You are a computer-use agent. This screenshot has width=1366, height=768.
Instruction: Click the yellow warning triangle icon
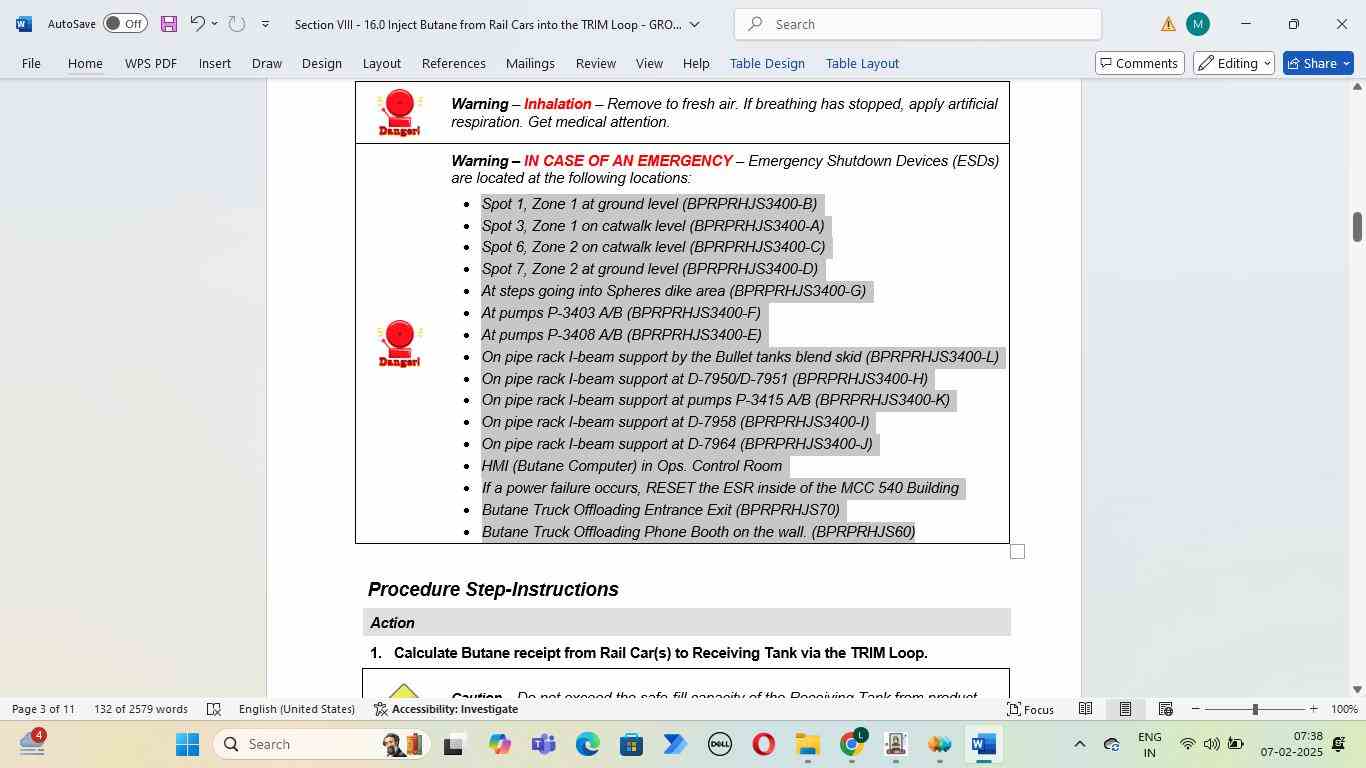1168,24
